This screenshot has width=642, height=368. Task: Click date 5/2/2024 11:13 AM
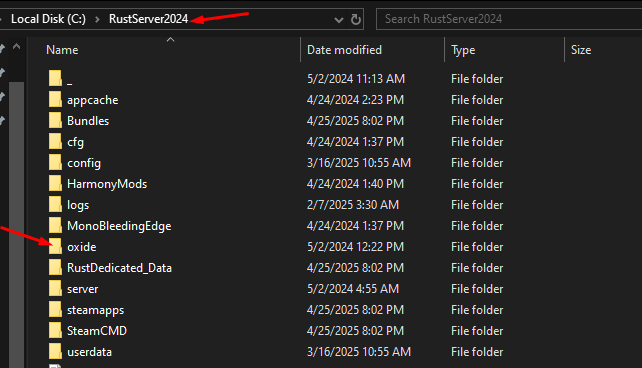[x=356, y=79]
